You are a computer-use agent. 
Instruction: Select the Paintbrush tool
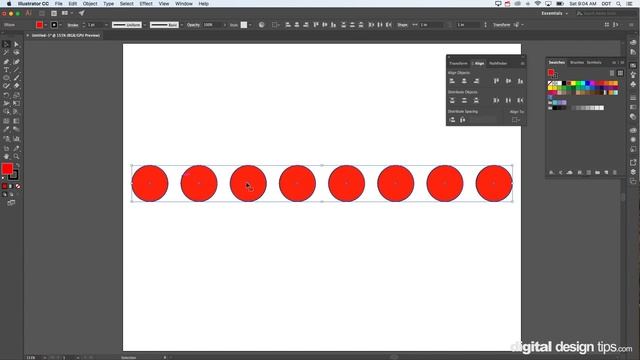click(x=16, y=78)
